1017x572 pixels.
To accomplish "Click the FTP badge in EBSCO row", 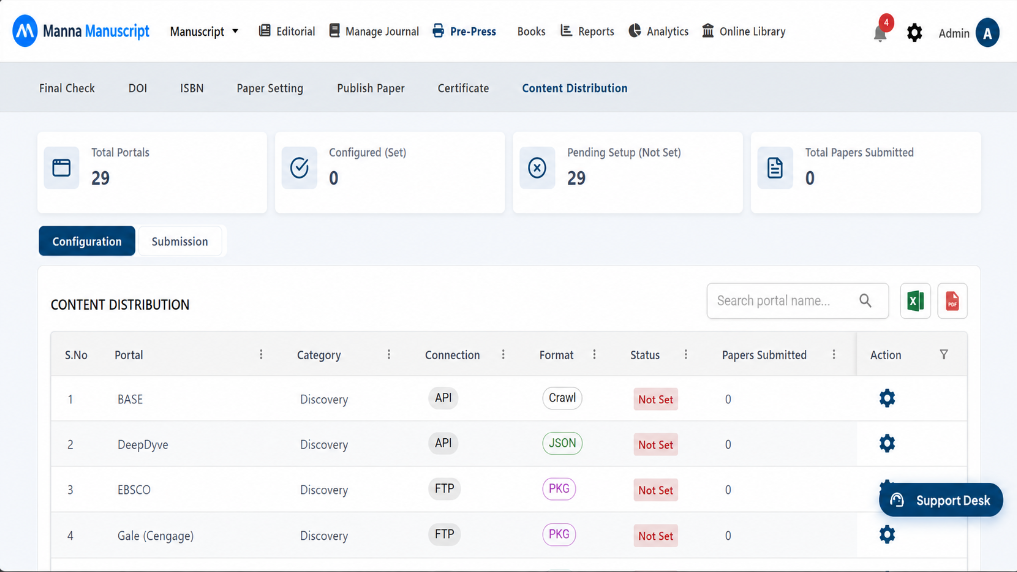I will pyautogui.click(x=444, y=489).
